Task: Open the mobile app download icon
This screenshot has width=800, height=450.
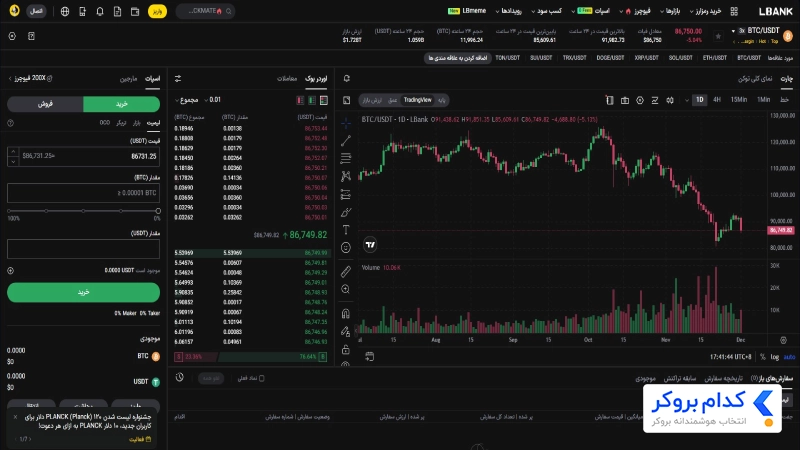Action: tap(83, 11)
